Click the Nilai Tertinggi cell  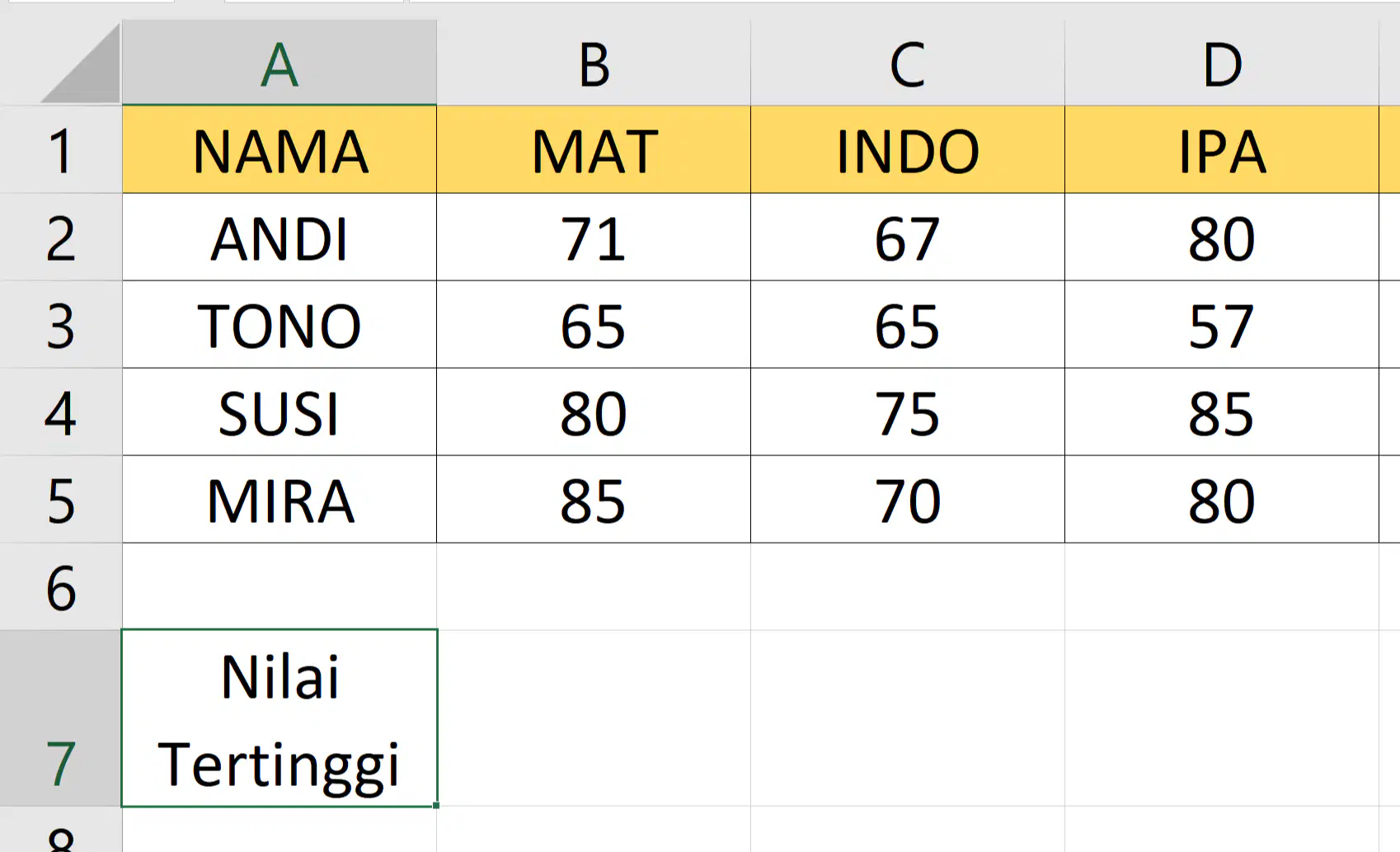click(x=280, y=718)
